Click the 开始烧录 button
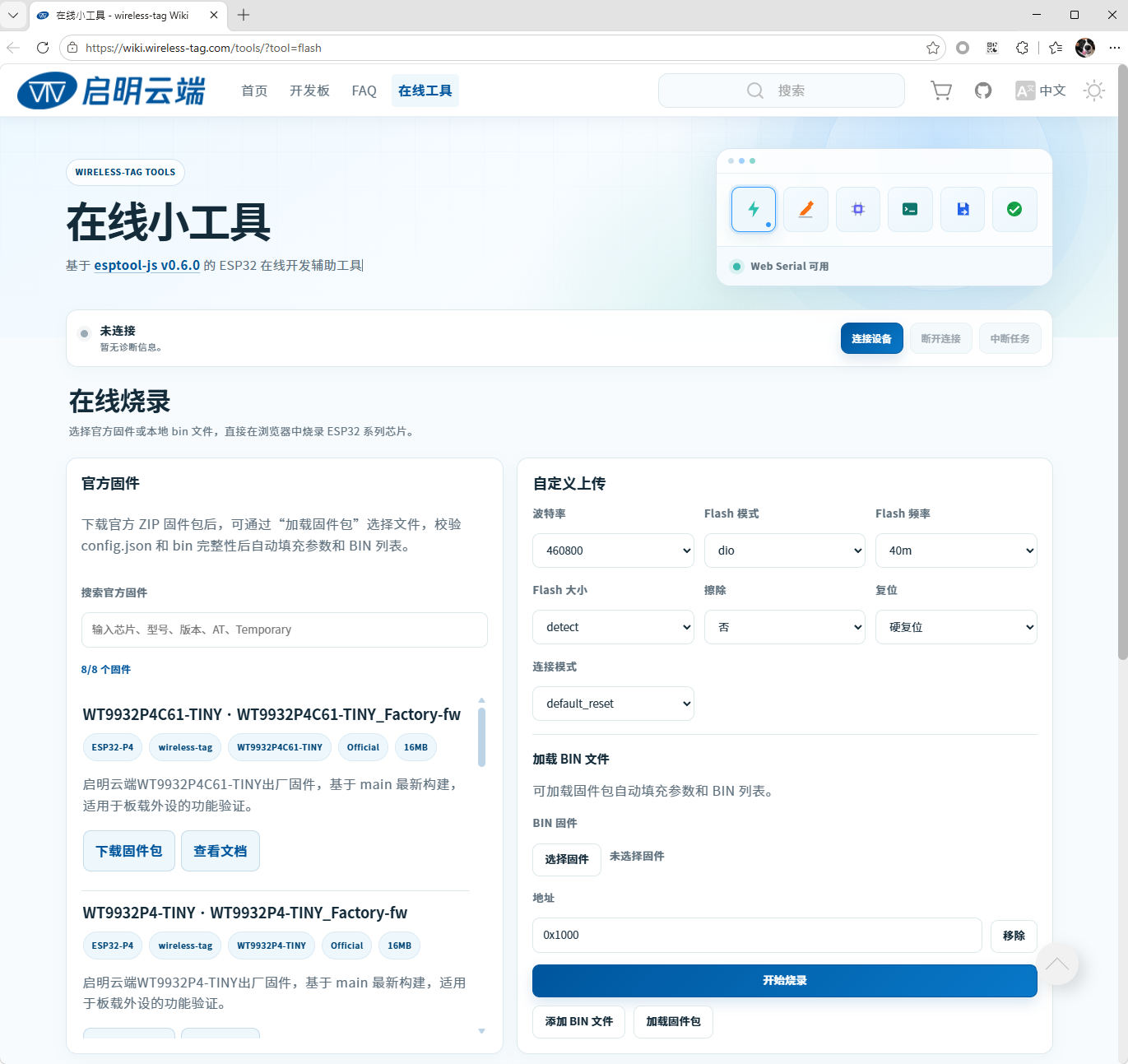The image size is (1128, 1064). pyautogui.click(x=784, y=981)
